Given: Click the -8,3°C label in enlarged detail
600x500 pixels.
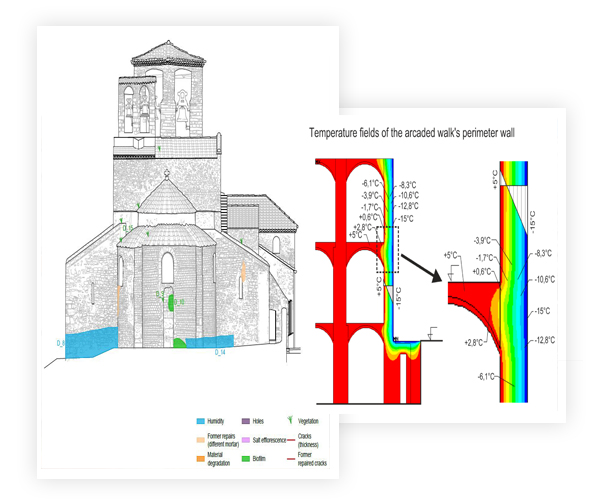Looking at the screenshot, I should point(544,255).
